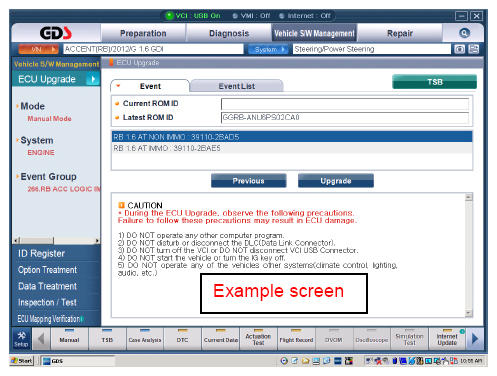The width and height of the screenshot is (497, 376).
Task: Open ECU Mapping Verification item
Action: coord(50,319)
